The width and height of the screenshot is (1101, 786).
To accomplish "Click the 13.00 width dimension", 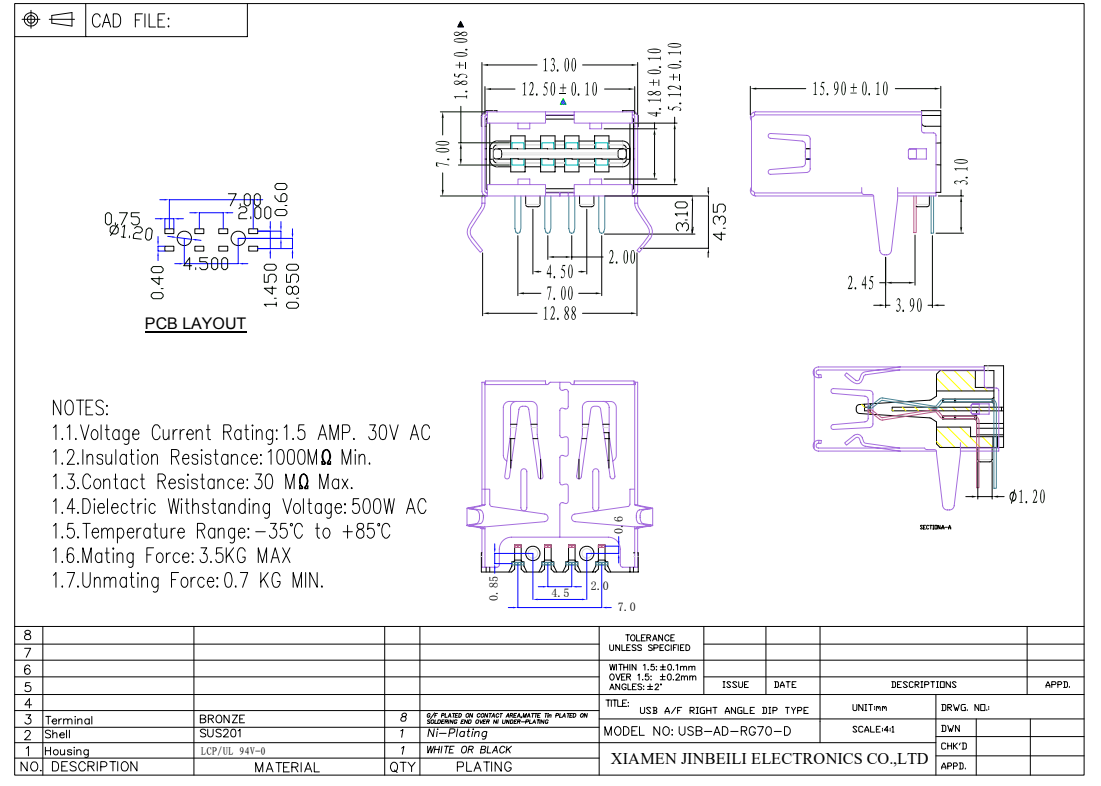I will coord(560,65).
